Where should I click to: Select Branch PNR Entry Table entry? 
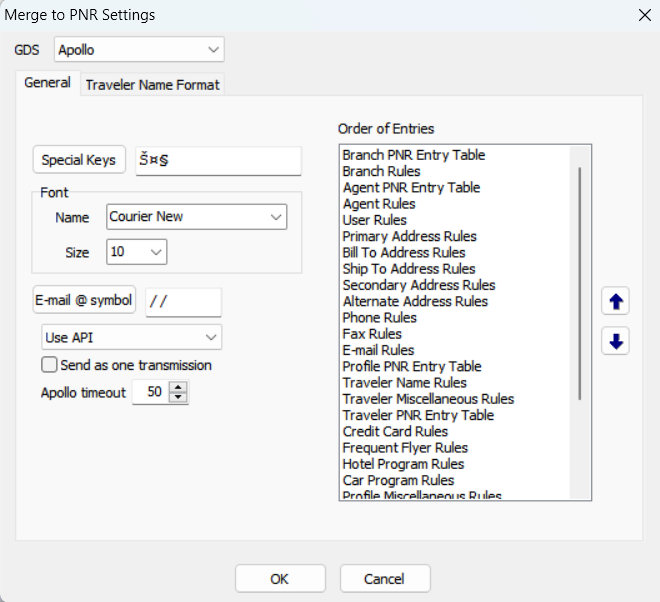(x=413, y=155)
